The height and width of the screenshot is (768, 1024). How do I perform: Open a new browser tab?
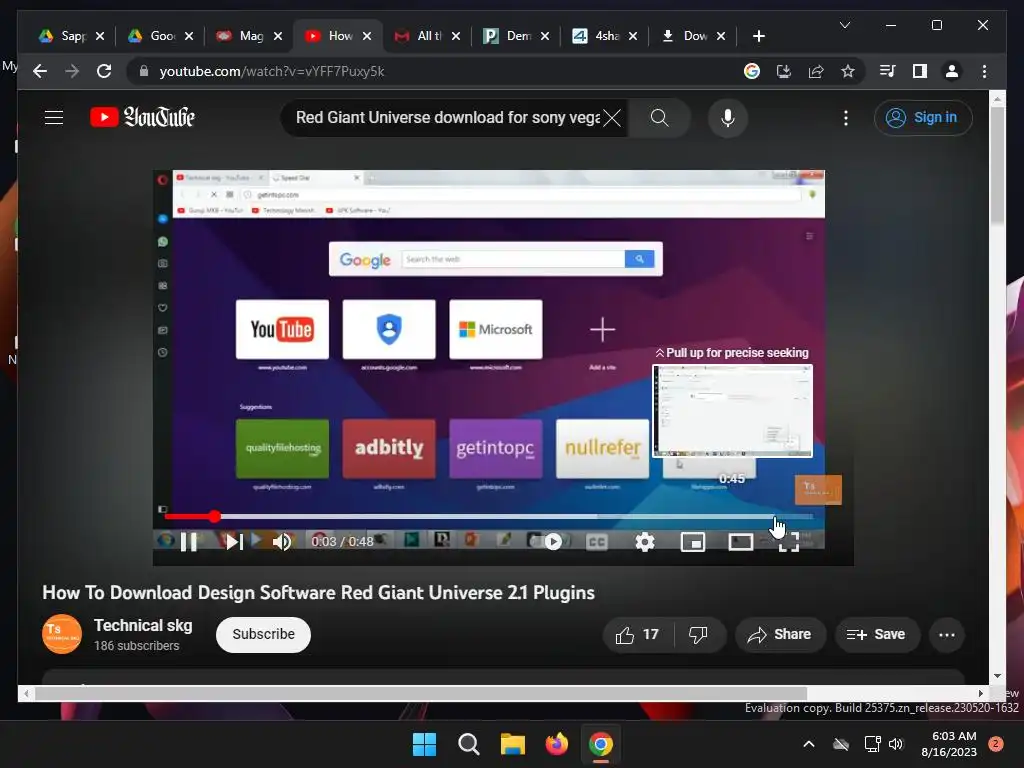click(758, 36)
